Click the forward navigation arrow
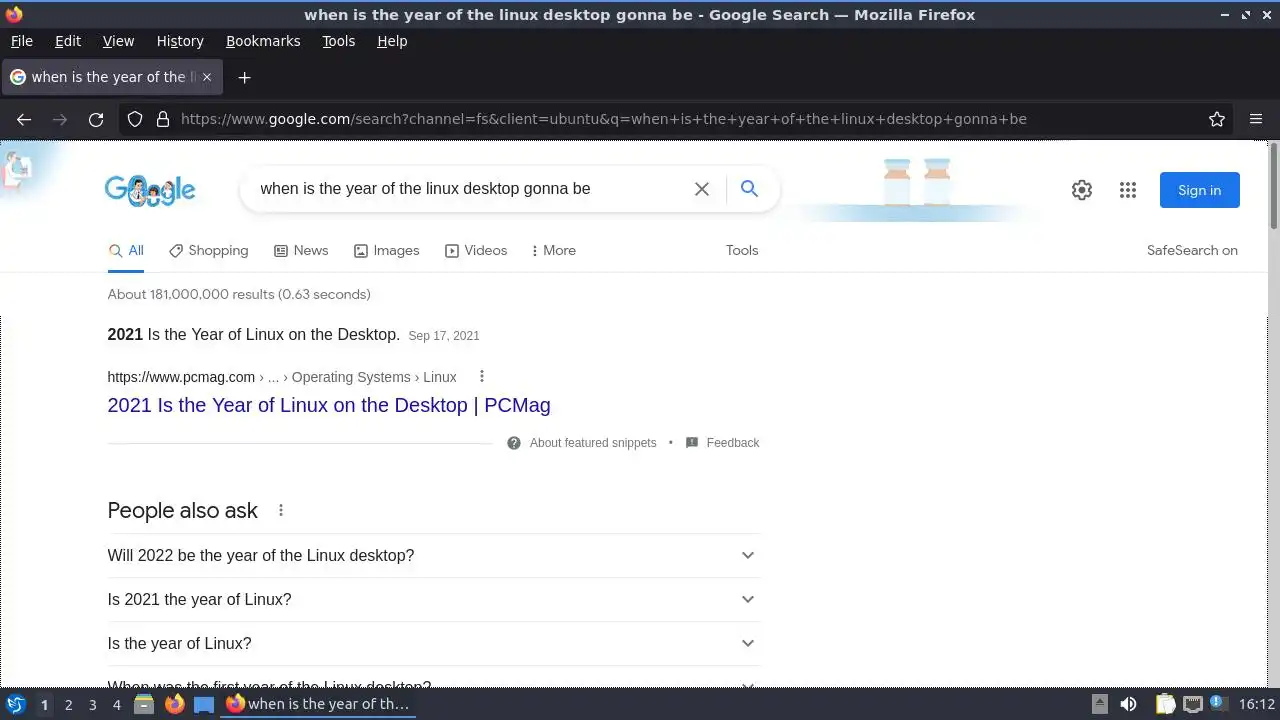This screenshot has height=720, width=1280. [x=60, y=119]
